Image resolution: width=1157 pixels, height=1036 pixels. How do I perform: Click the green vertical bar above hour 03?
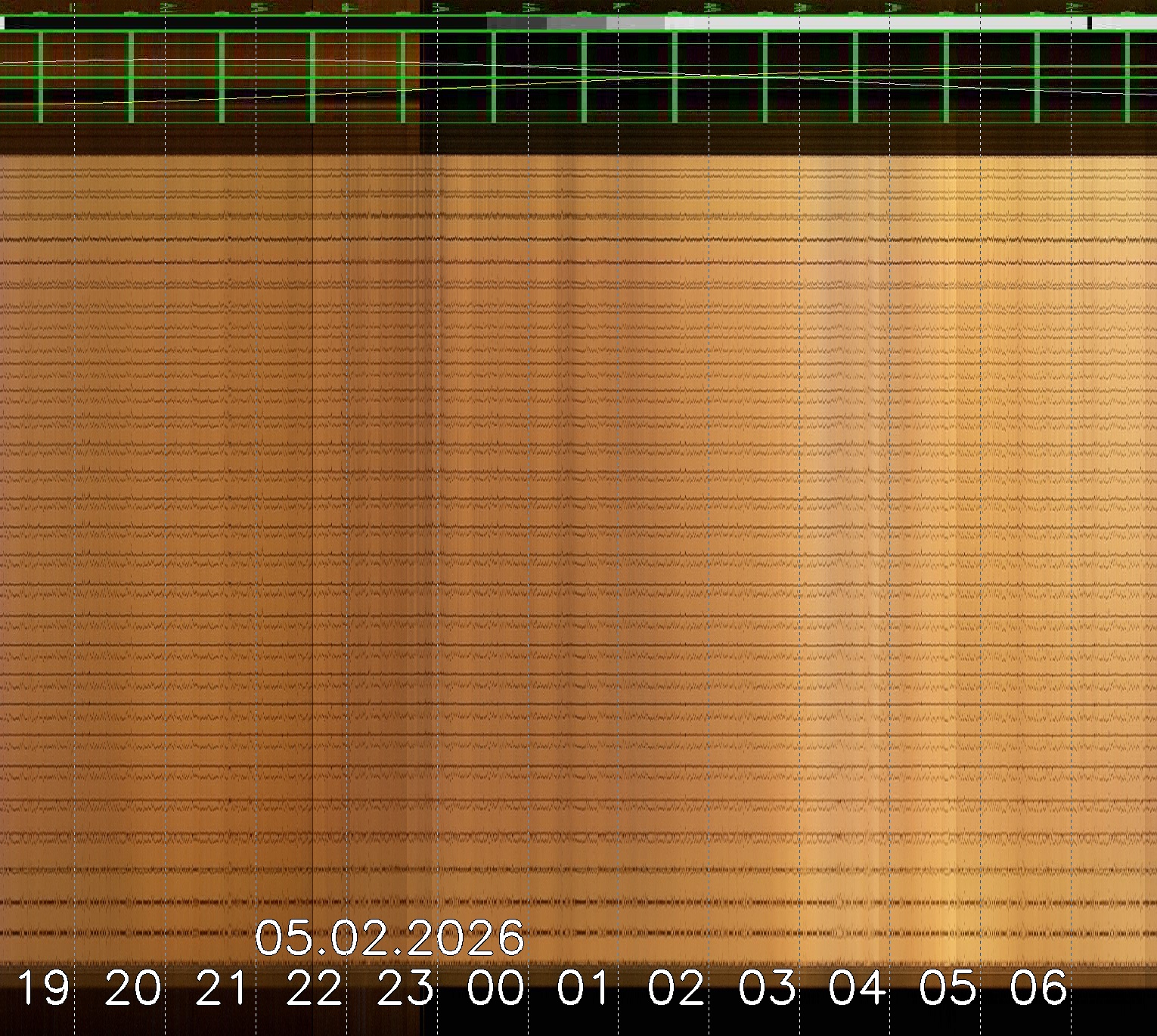[x=765, y=76]
